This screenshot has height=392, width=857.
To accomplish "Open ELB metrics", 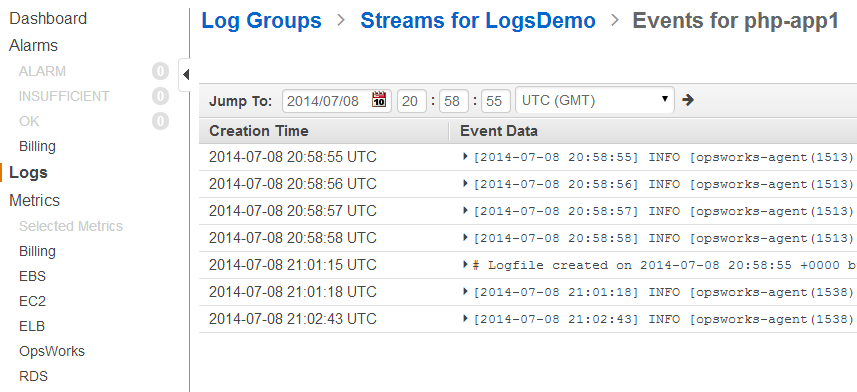I will pyautogui.click(x=32, y=326).
